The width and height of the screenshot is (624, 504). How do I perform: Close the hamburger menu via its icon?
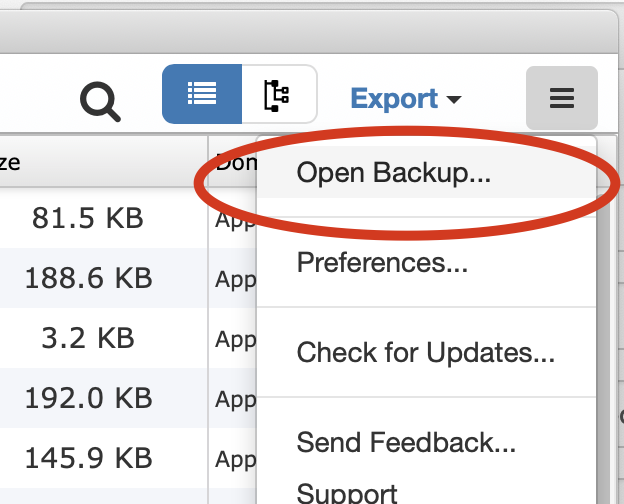point(561,98)
